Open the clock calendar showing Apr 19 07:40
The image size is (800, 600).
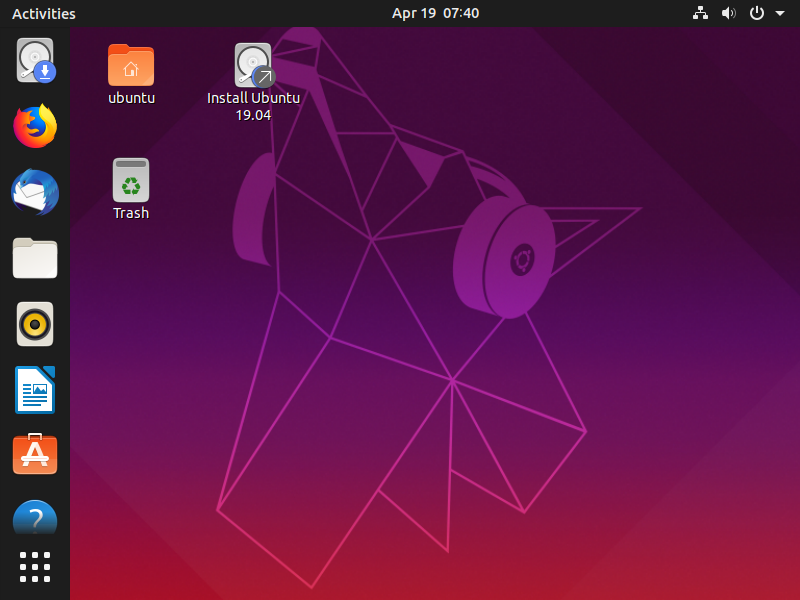tap(435, 14)
